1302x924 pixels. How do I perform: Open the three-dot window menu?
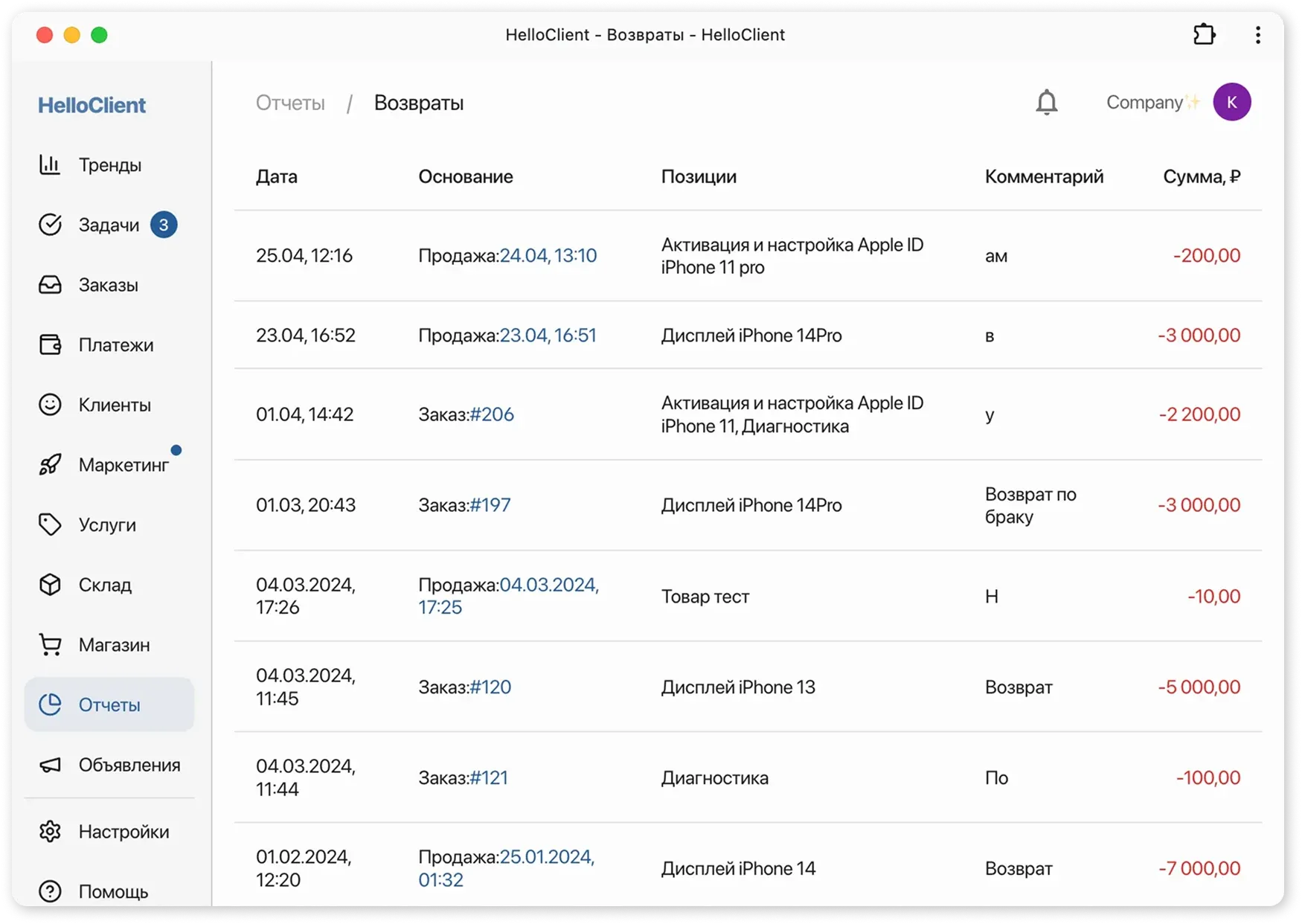click(x=1257, y=35)
